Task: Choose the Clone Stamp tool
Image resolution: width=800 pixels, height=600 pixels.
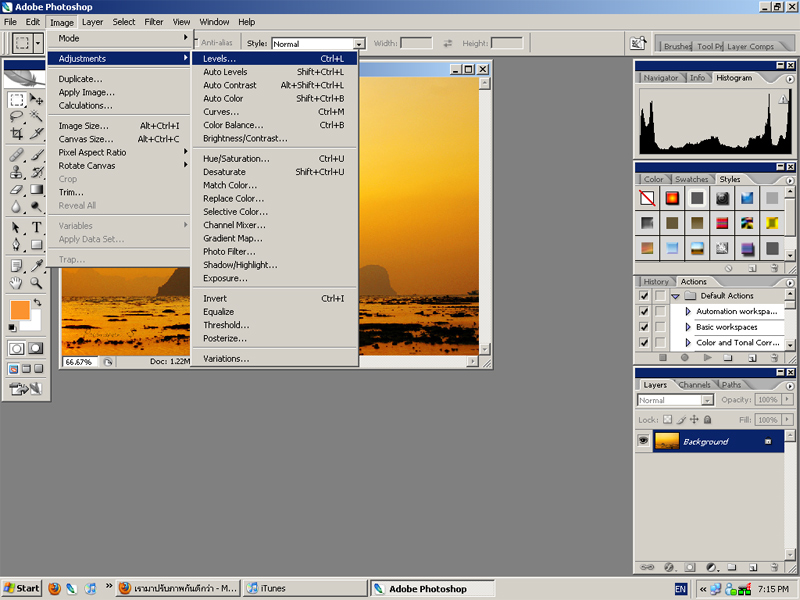Action: (17, 172)
